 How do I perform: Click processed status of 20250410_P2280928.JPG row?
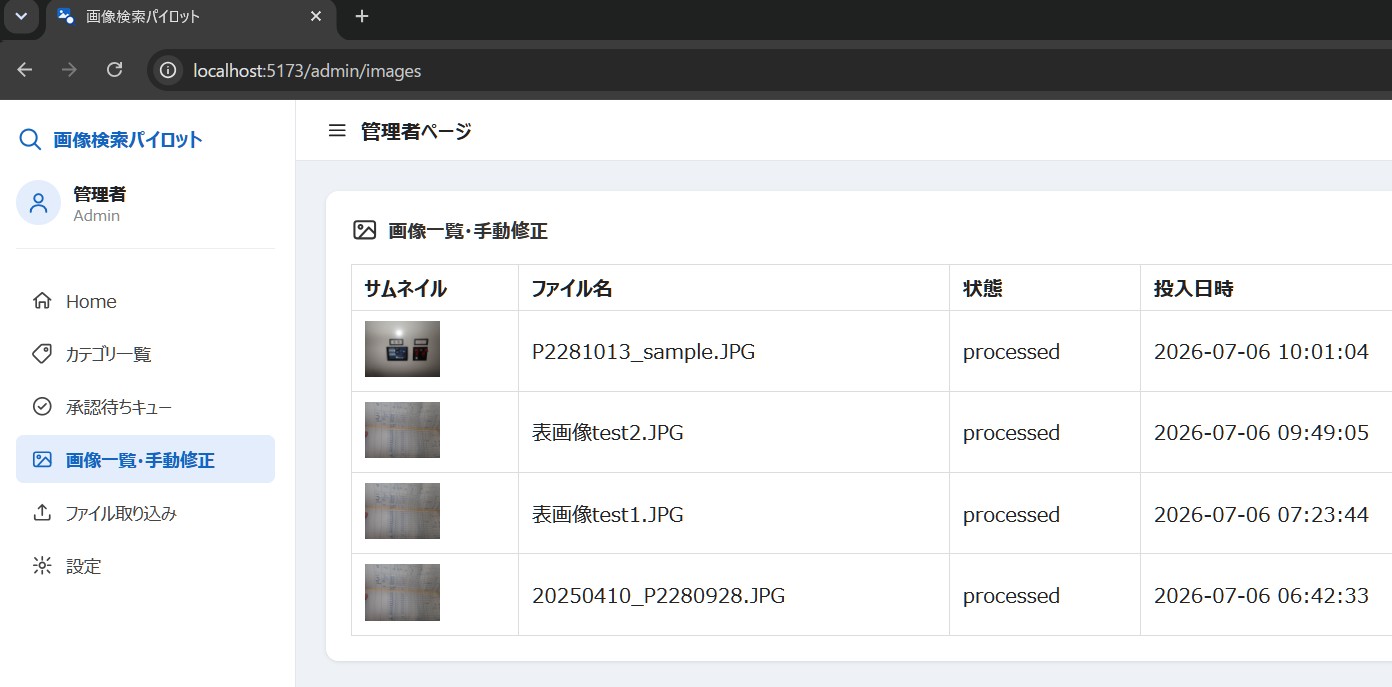(1011, 596)
